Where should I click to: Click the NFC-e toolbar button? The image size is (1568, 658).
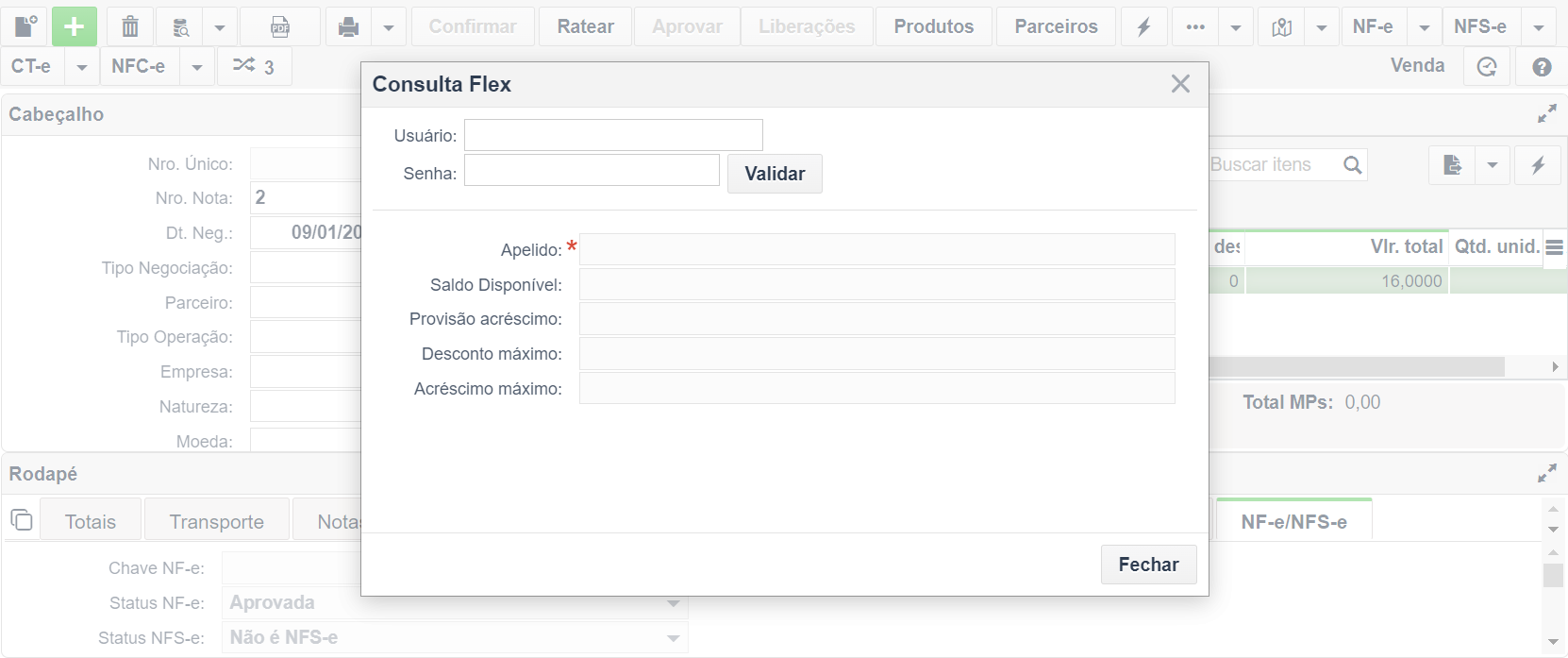[x=139, y=66]
